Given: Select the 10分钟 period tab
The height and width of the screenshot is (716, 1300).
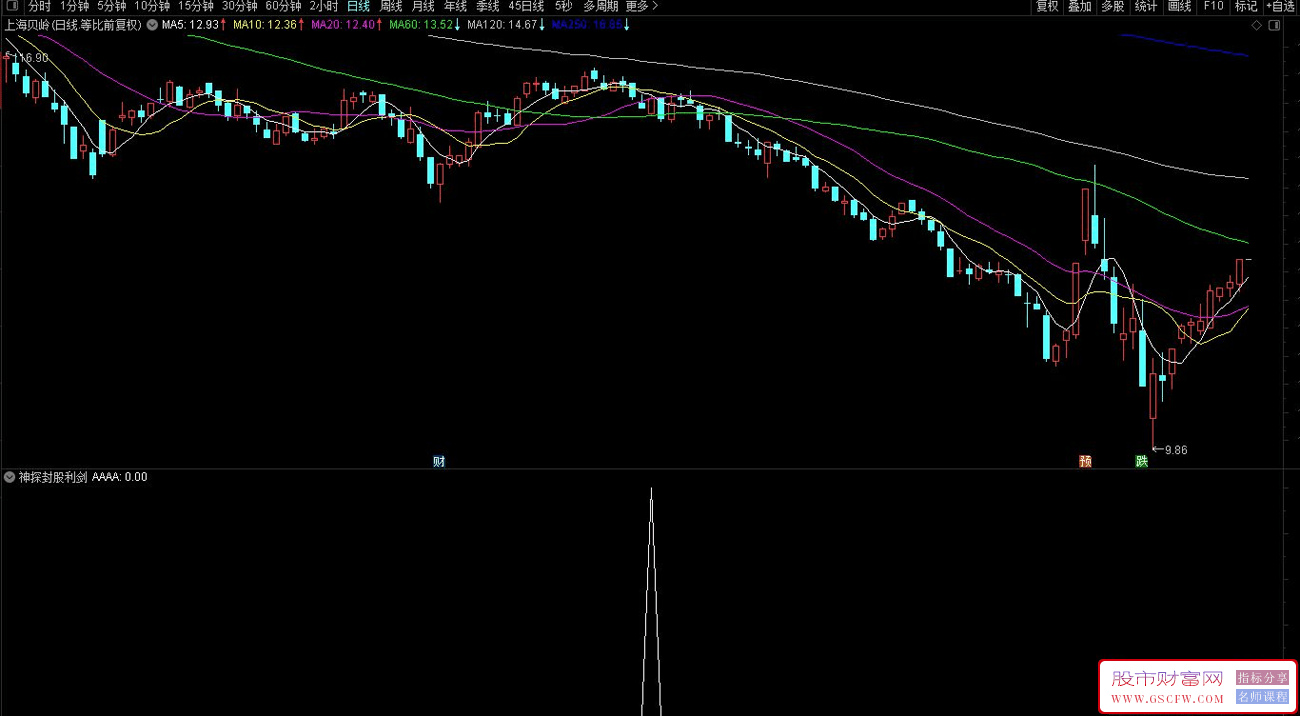Looking at the screenshot, I should click(x=152, y=6).
